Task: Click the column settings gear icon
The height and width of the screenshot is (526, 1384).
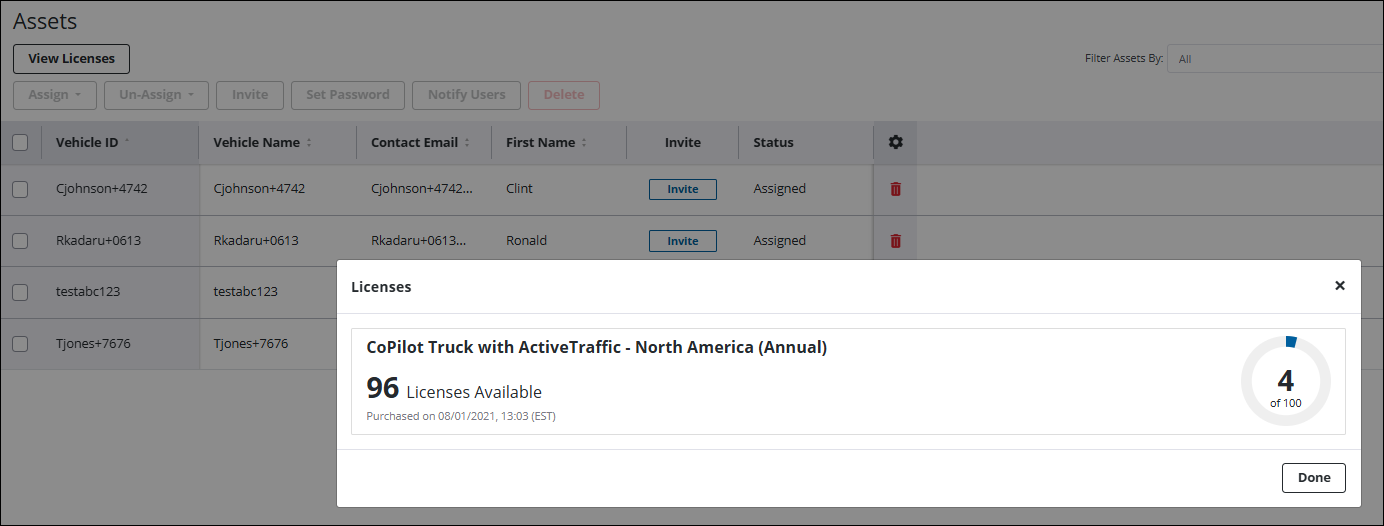Action: [895, 142]
